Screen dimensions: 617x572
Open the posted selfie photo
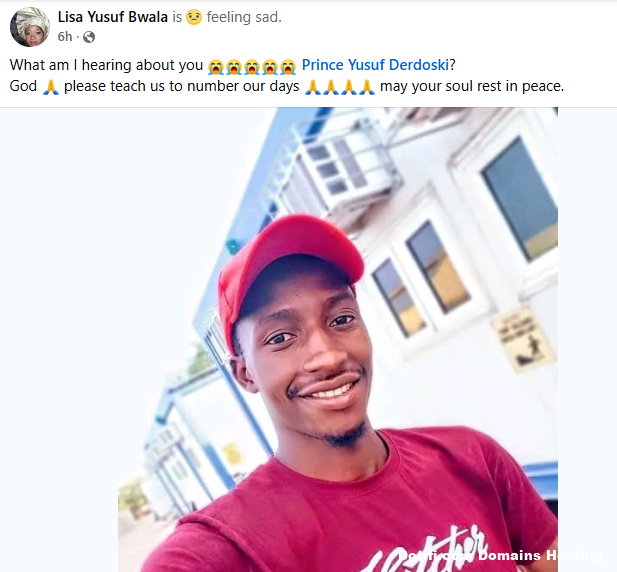click(x=338, y=340)
